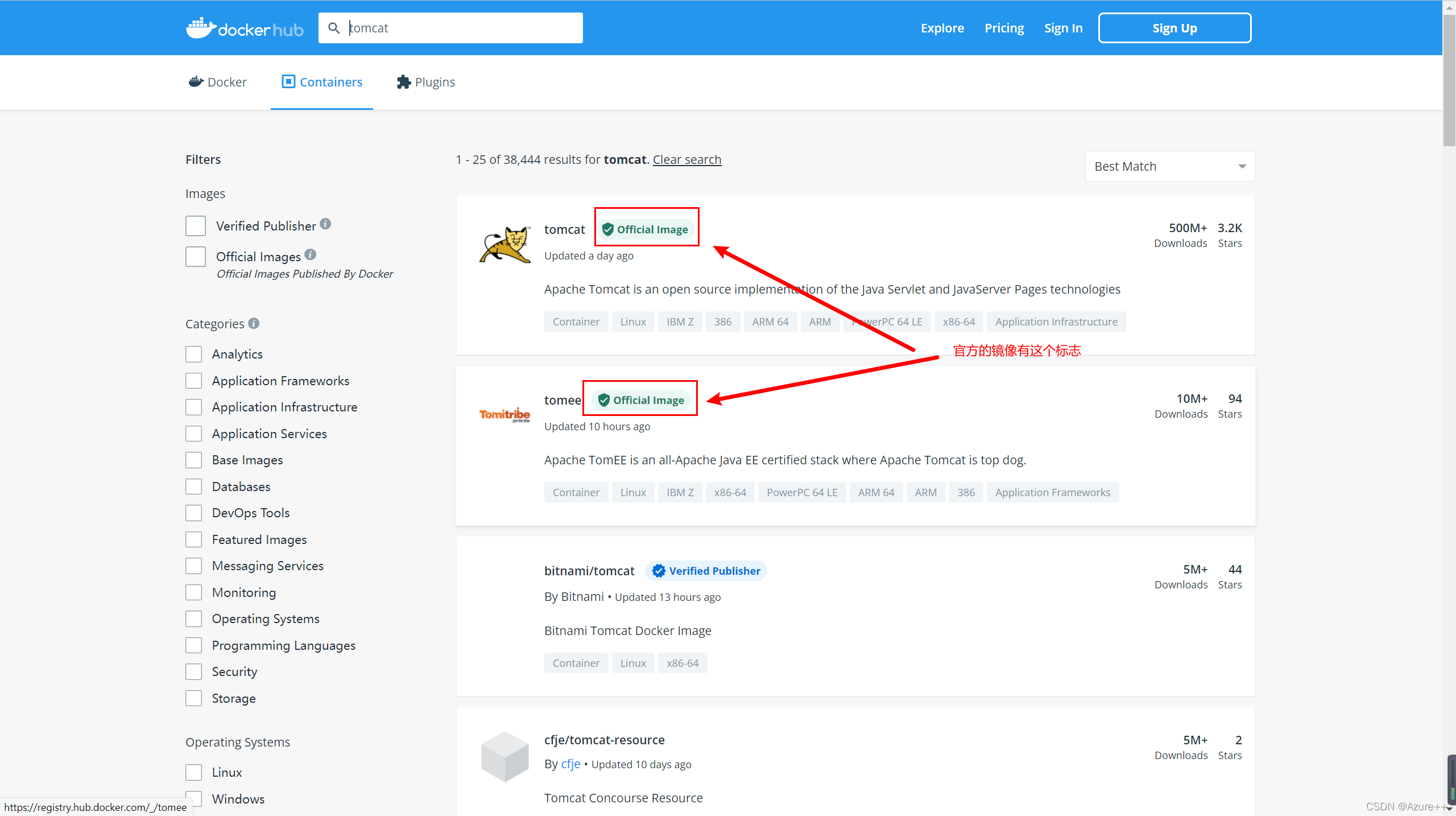Viewport: 1456px width, 816px height.
Task: Click tomcat's Application Infrastructure tag
Action: point(1056,322)
